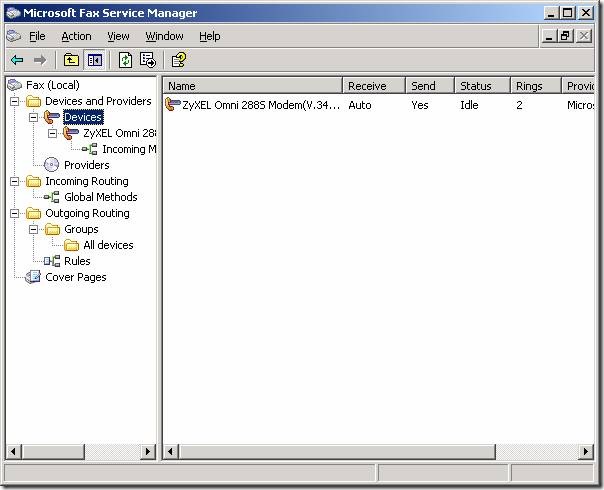Viewport: 604px width, 490px height.
Task: Click the Outgoing Routing folder icon
Action: point(34,213)
